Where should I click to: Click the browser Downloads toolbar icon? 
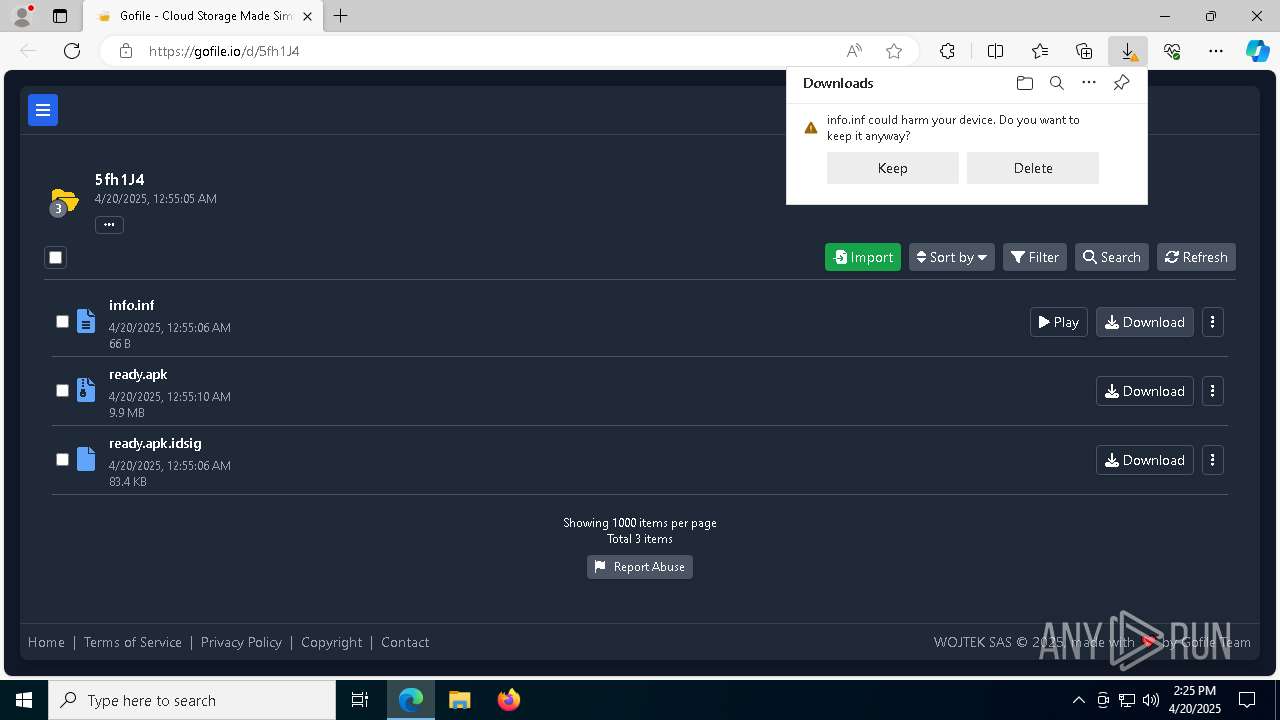point(1128,51)
